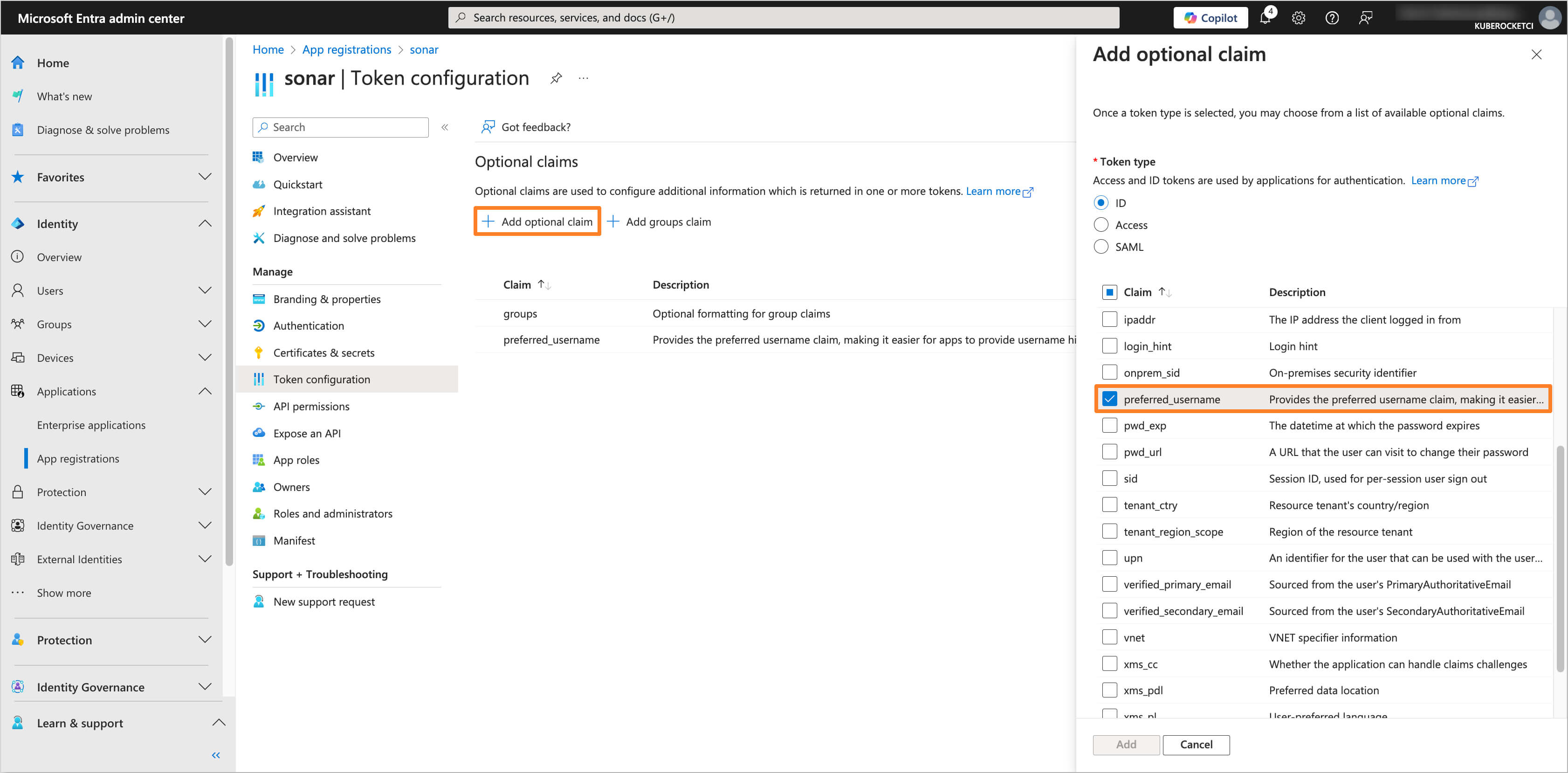
Task: Select the Access token type radio
Action: (1100, 225)
